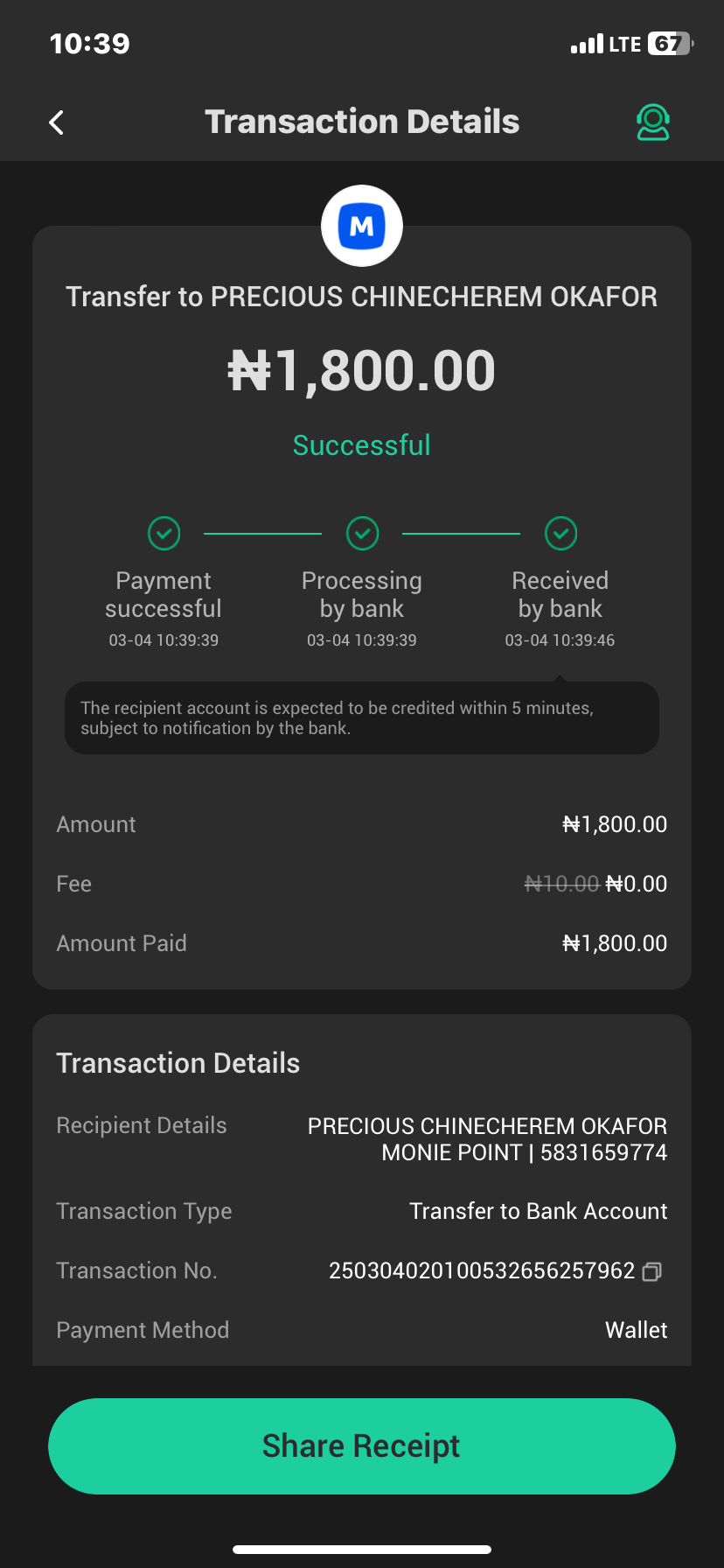Viewport: 724px width, 1568px height.
Task: Tap the Moniepoint bank logo
Action: (x=362, y=226)
